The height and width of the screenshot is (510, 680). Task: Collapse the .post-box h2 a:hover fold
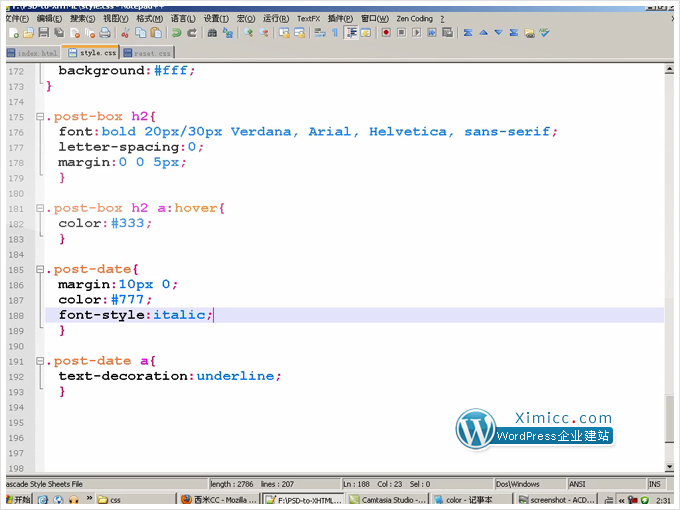pos(40,208)
